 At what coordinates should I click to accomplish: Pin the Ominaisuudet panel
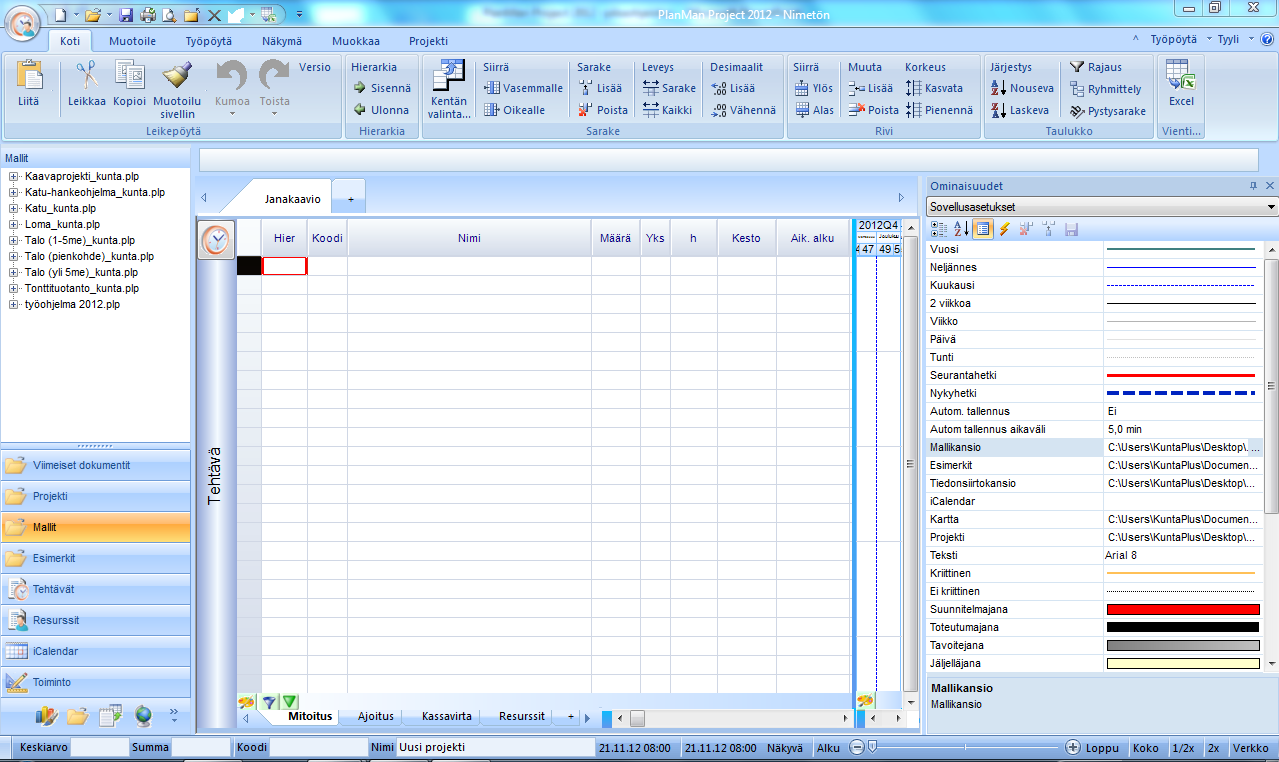1254,186
